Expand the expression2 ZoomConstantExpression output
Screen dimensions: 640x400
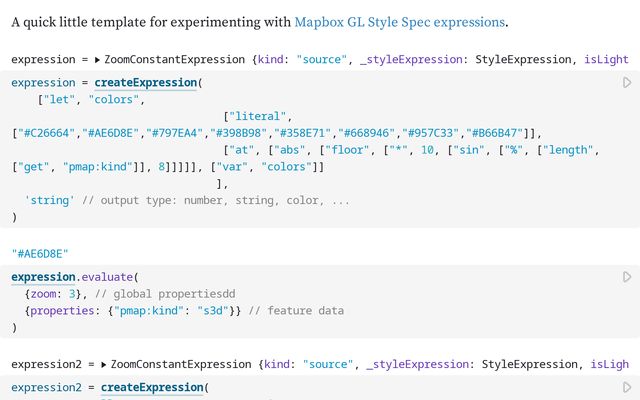coord(104,365)
